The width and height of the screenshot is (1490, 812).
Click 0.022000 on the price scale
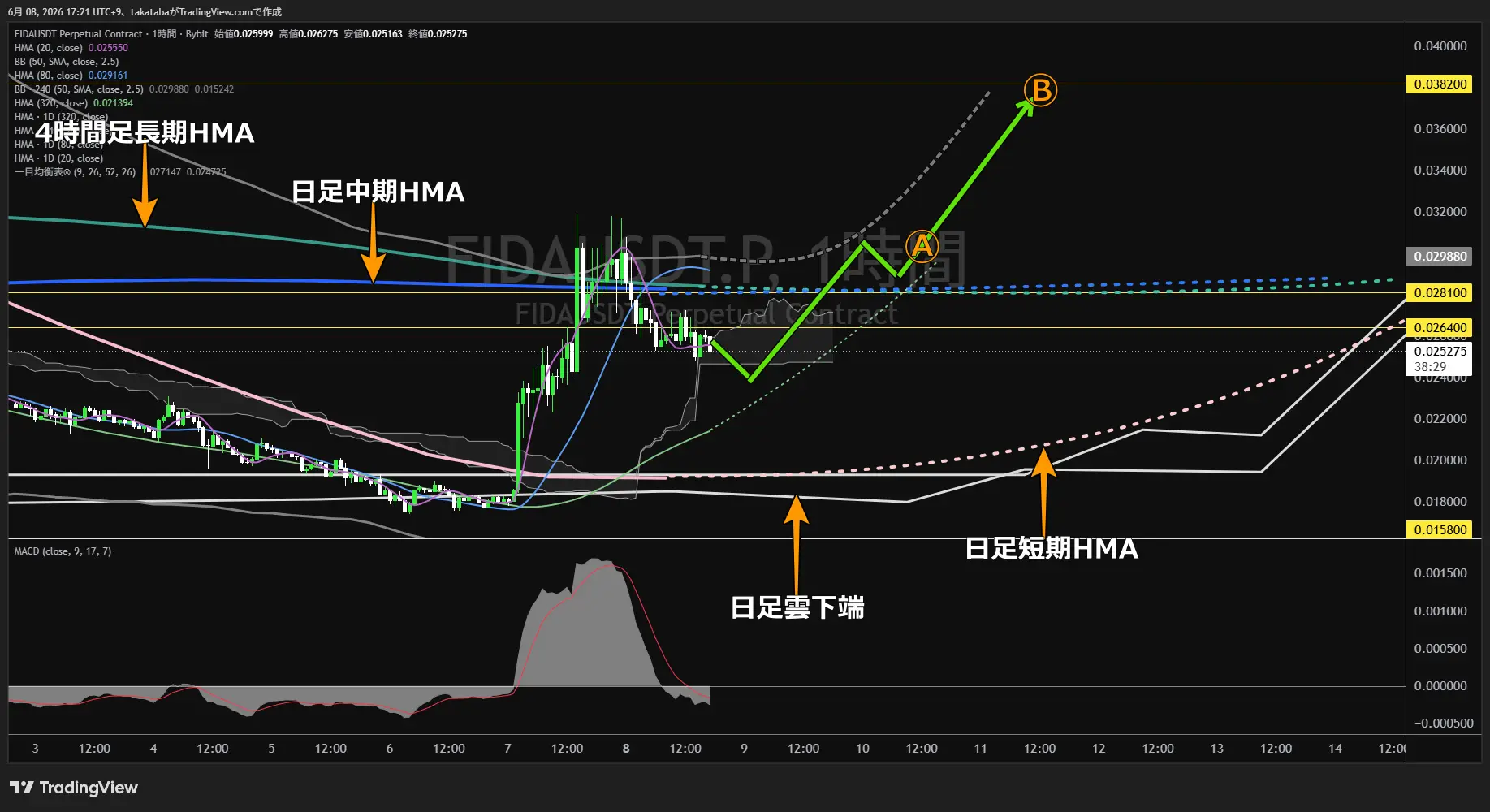1440,419
